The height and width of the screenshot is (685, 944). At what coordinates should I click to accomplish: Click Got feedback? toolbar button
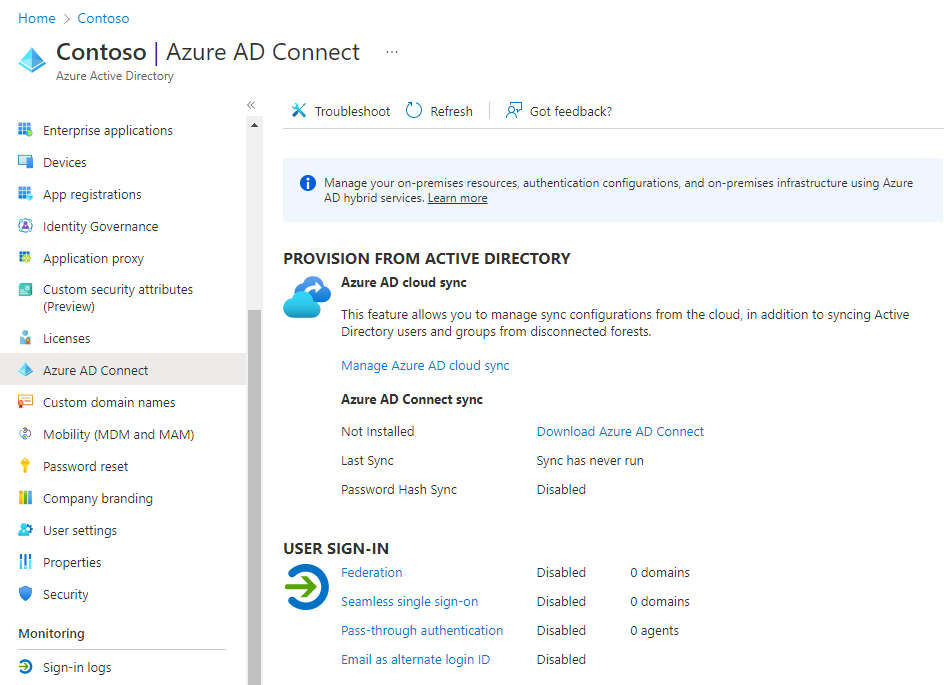coord(559,111)
